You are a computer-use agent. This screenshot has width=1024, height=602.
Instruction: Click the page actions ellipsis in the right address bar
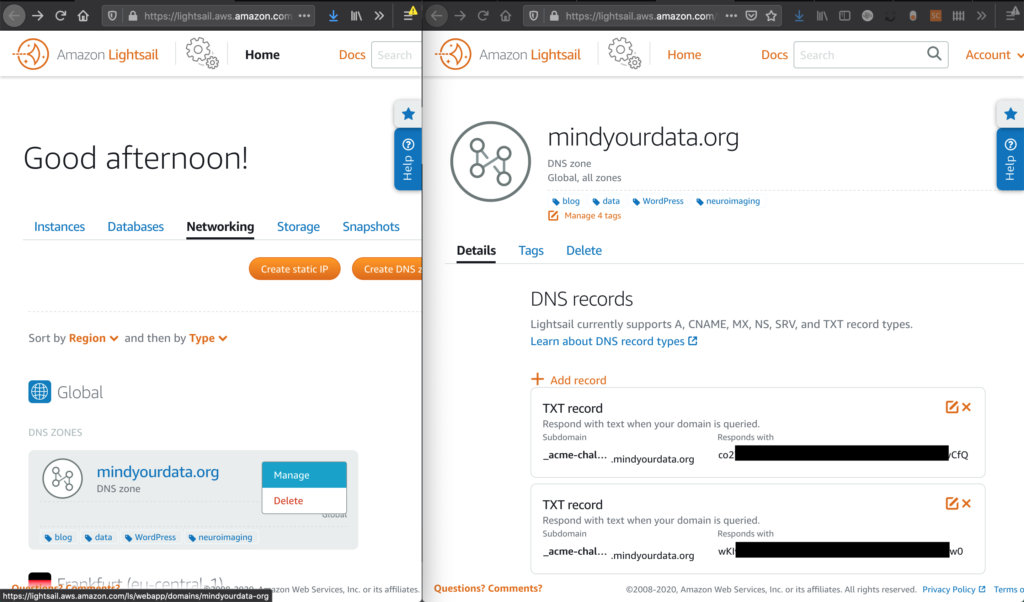tap(731, 16)
